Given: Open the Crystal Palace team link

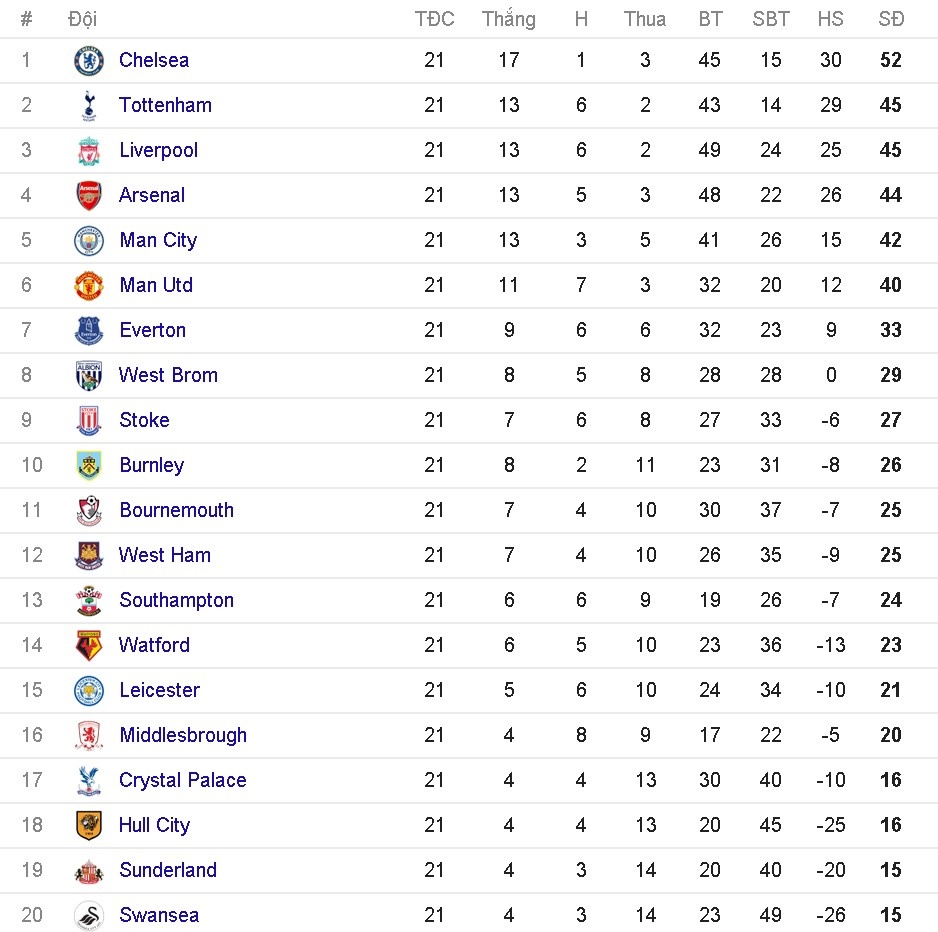Looking at the screenshot, I should click(182, 780).
